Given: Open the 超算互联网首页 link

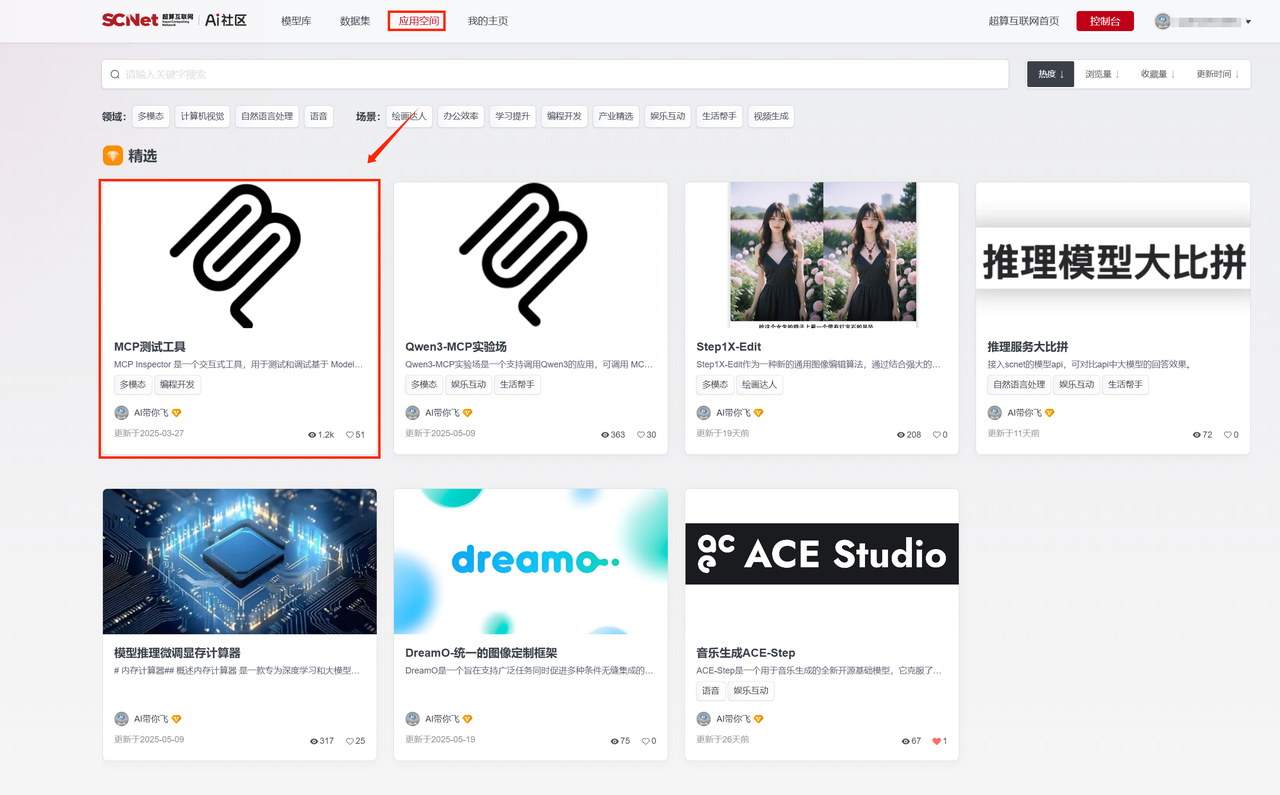Looking at the screenshot, I should pos(1023,21).
